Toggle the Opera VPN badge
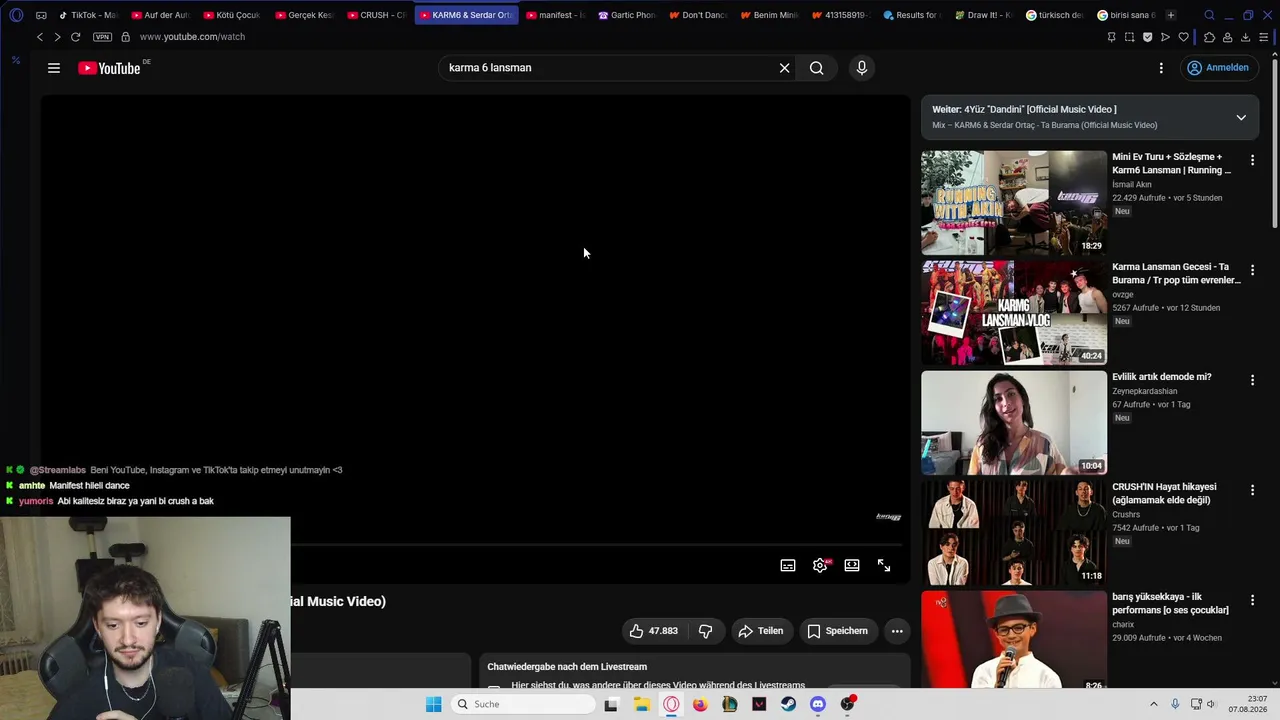Viewport: 1280px width, 720px height. point(102,37)
